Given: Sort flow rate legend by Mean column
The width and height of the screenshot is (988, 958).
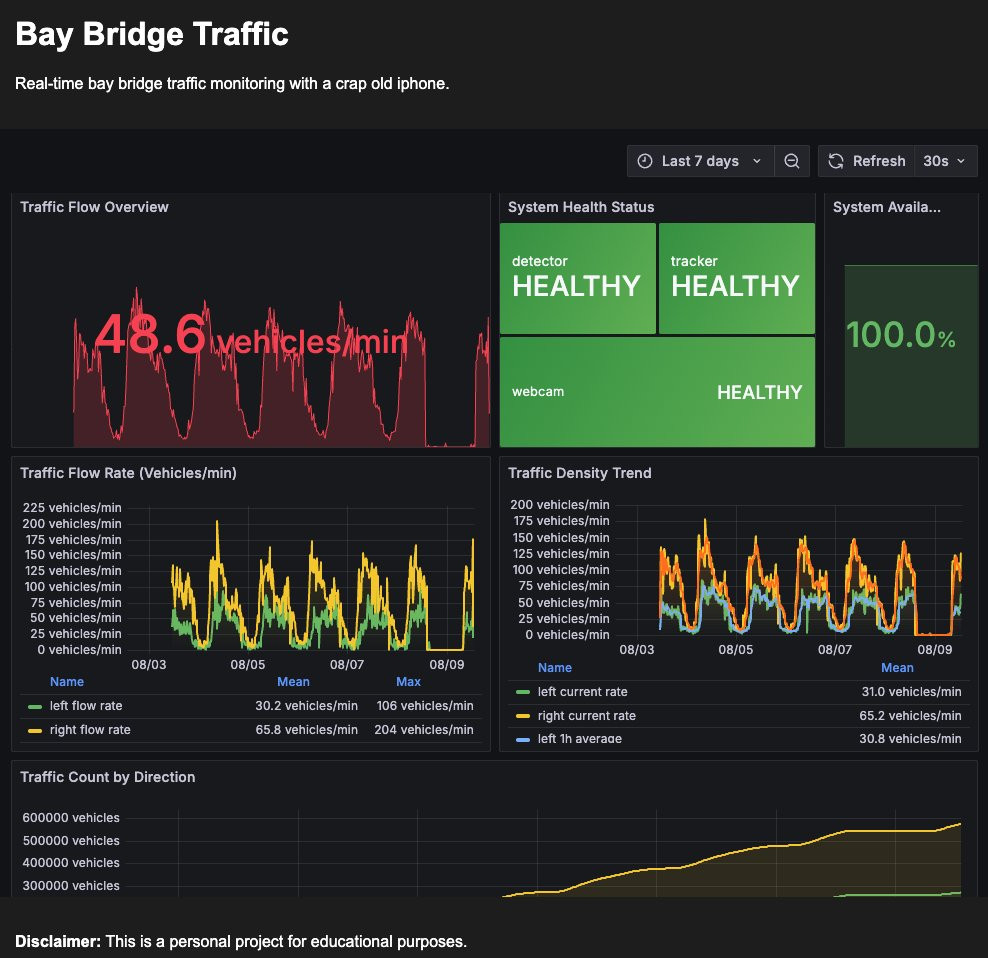Looking at the screenshot, I should click(293, 682).
